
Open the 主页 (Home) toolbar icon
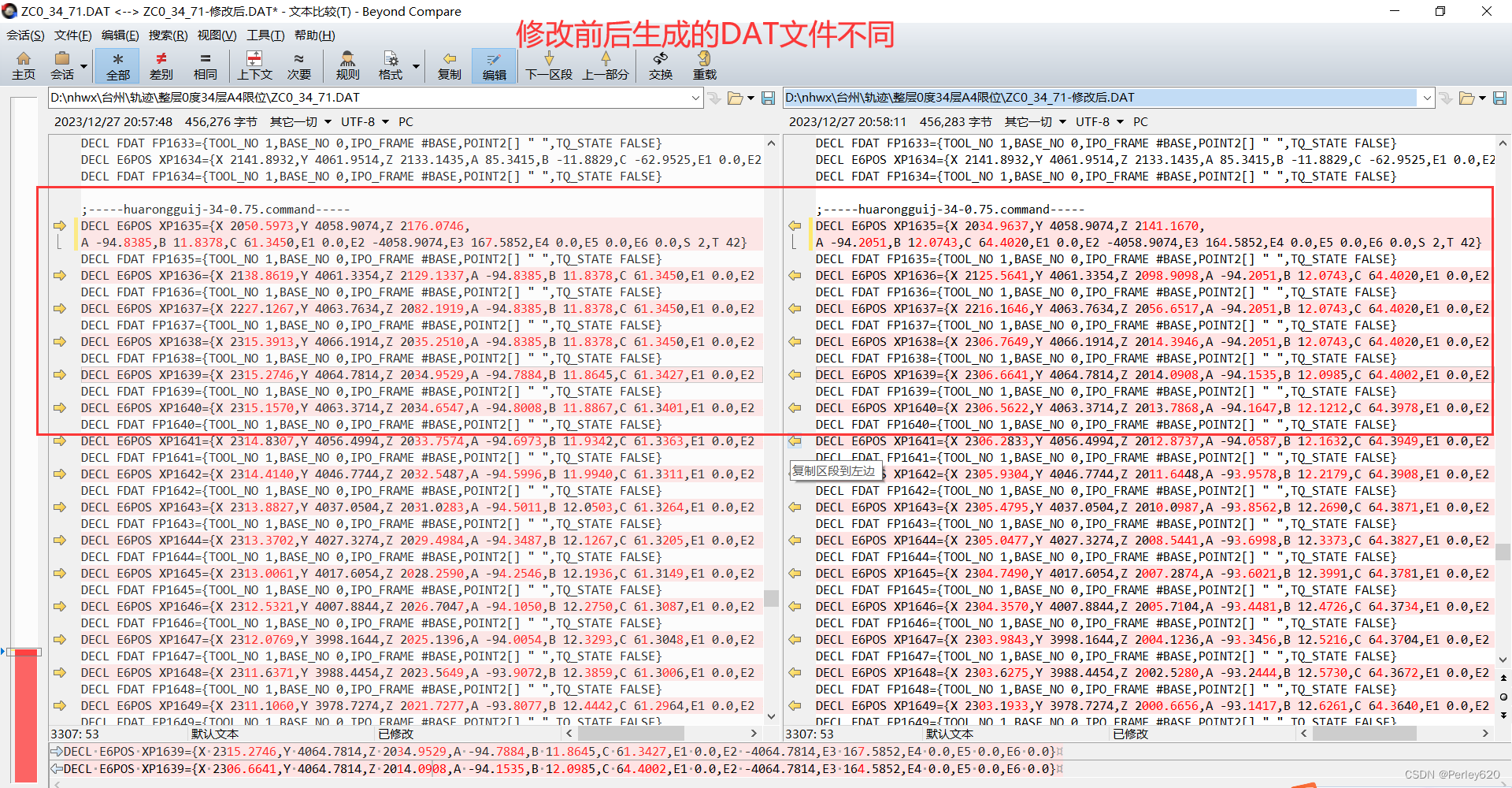click(x=24, y=65)
